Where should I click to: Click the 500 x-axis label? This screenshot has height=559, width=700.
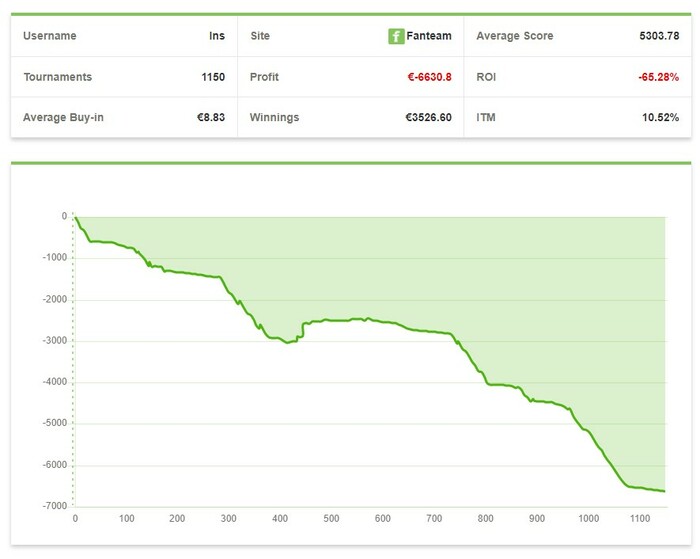pos(331,518)
